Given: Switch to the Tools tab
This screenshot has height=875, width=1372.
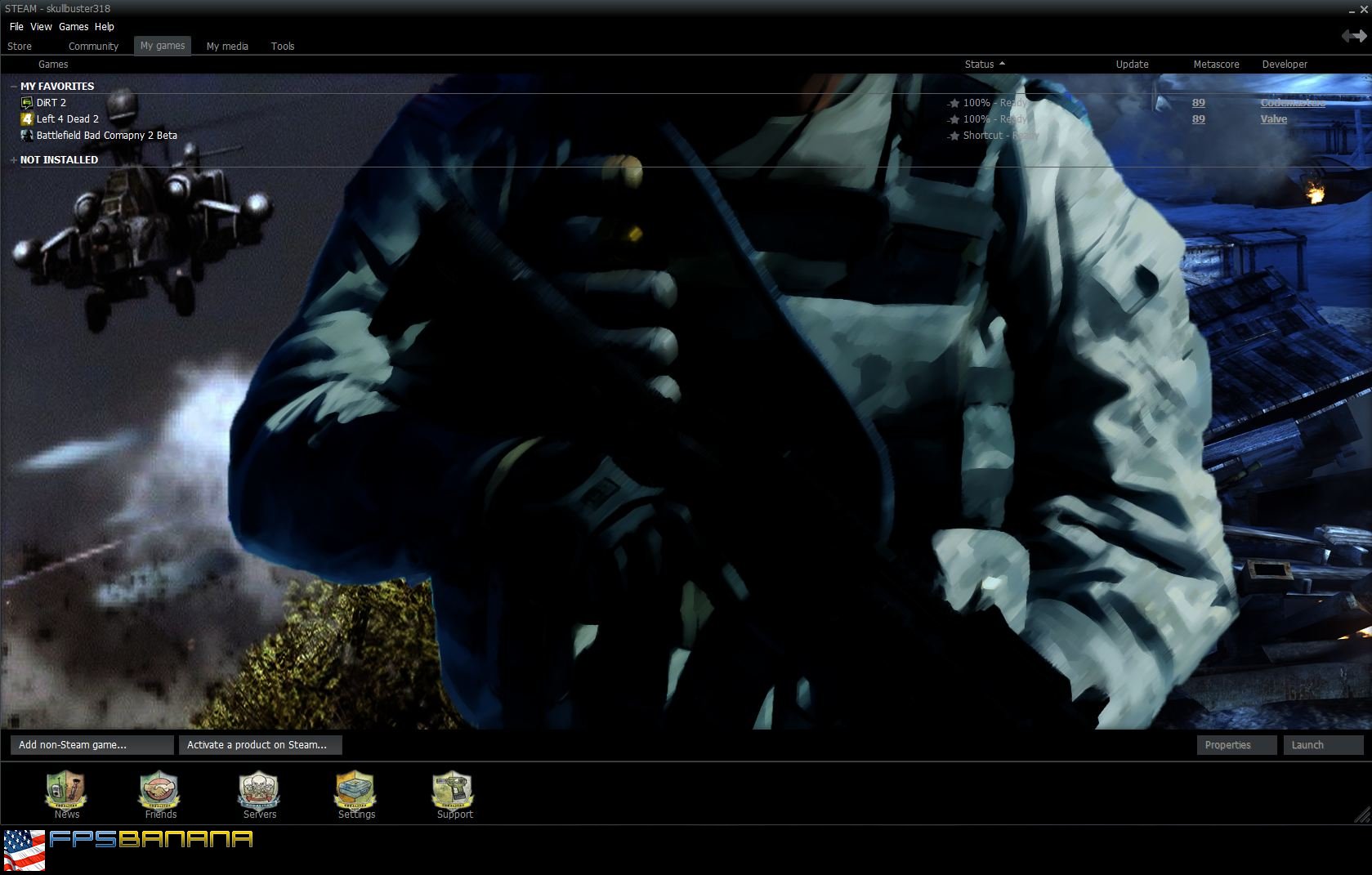Looking at the screenshot, I should click(283, 47).
